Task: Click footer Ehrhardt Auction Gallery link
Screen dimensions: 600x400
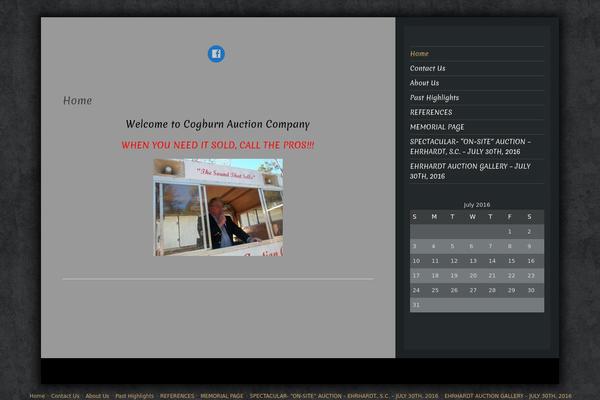Action: 508,396
